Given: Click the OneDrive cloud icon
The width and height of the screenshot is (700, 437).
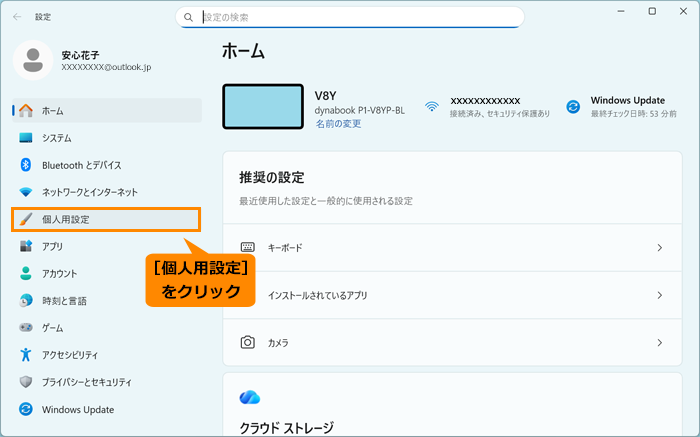Looking at the screenshot, I should coord(250,397).
